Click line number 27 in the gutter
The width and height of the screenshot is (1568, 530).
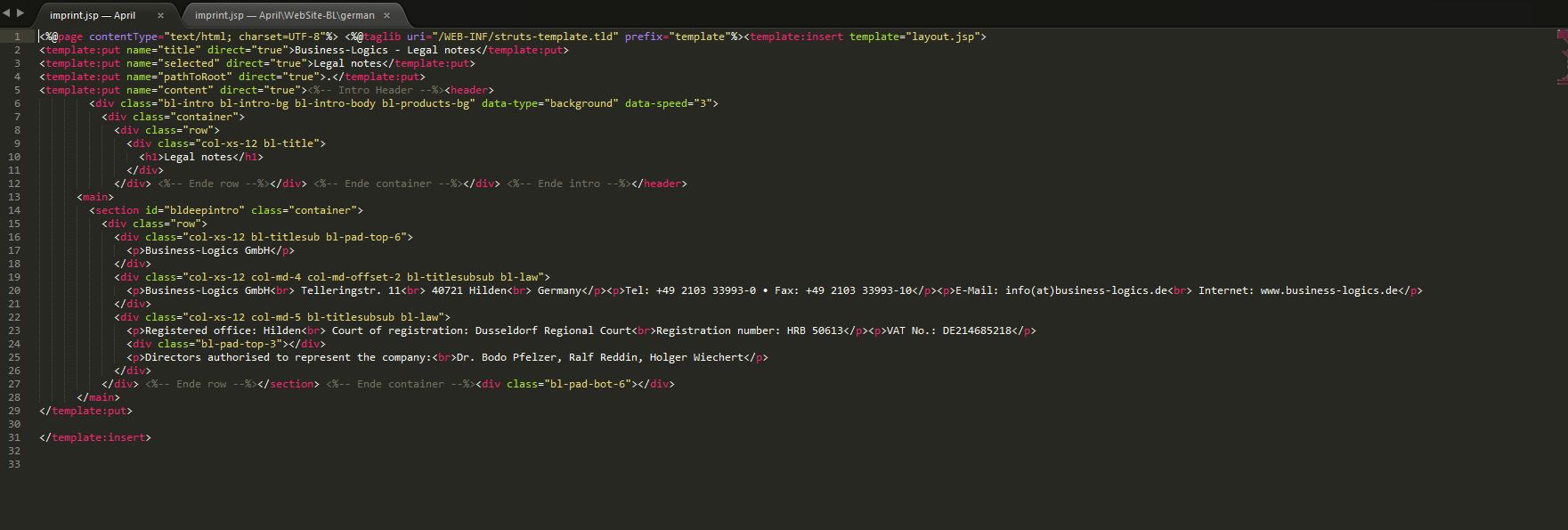[x=14, y=384]
